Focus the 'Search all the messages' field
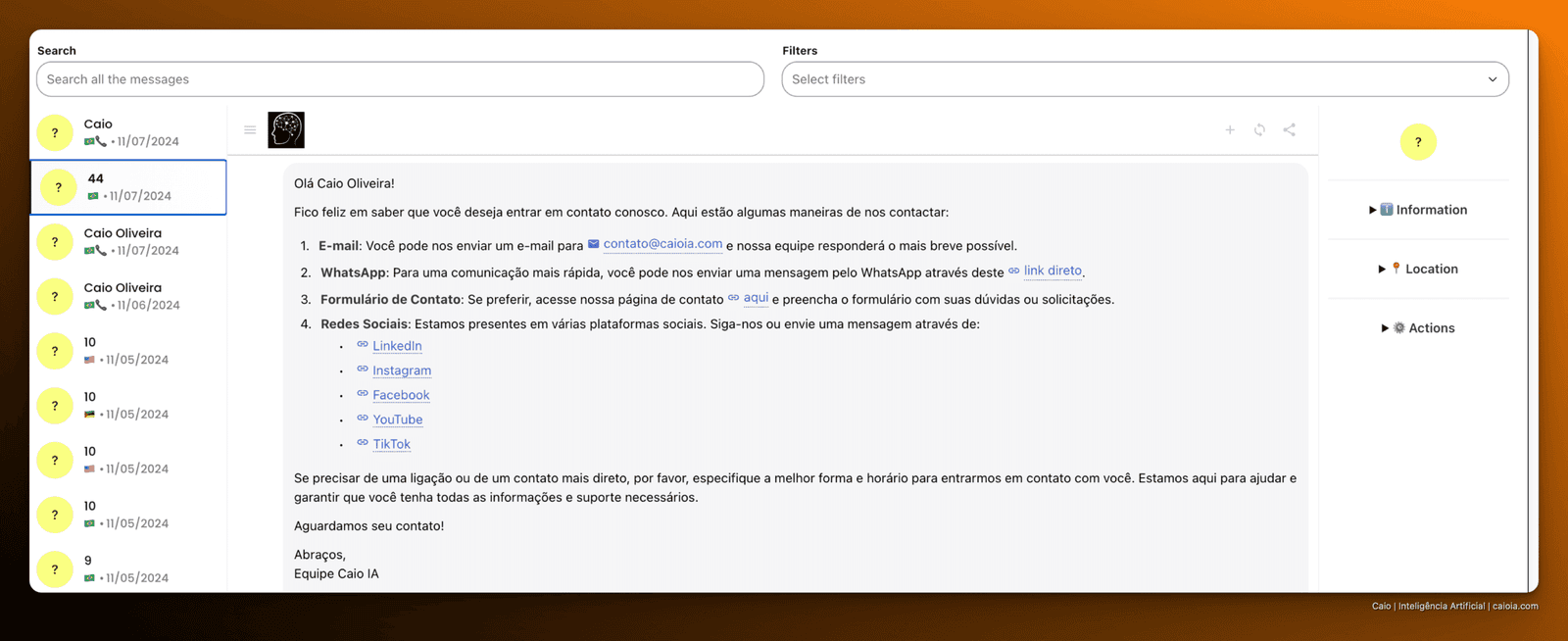The image size is (1568, 641). pos(400,79)
